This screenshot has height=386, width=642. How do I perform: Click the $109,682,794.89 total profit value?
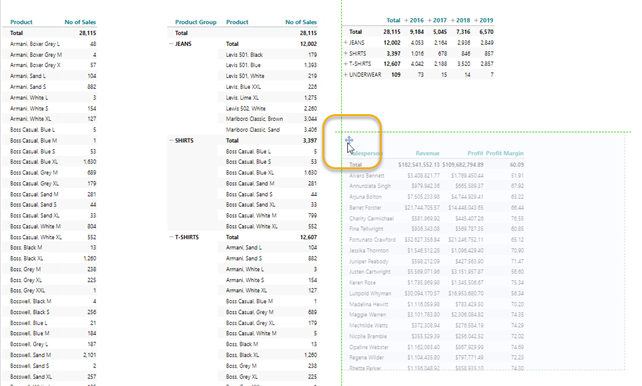tap(463, 165)
